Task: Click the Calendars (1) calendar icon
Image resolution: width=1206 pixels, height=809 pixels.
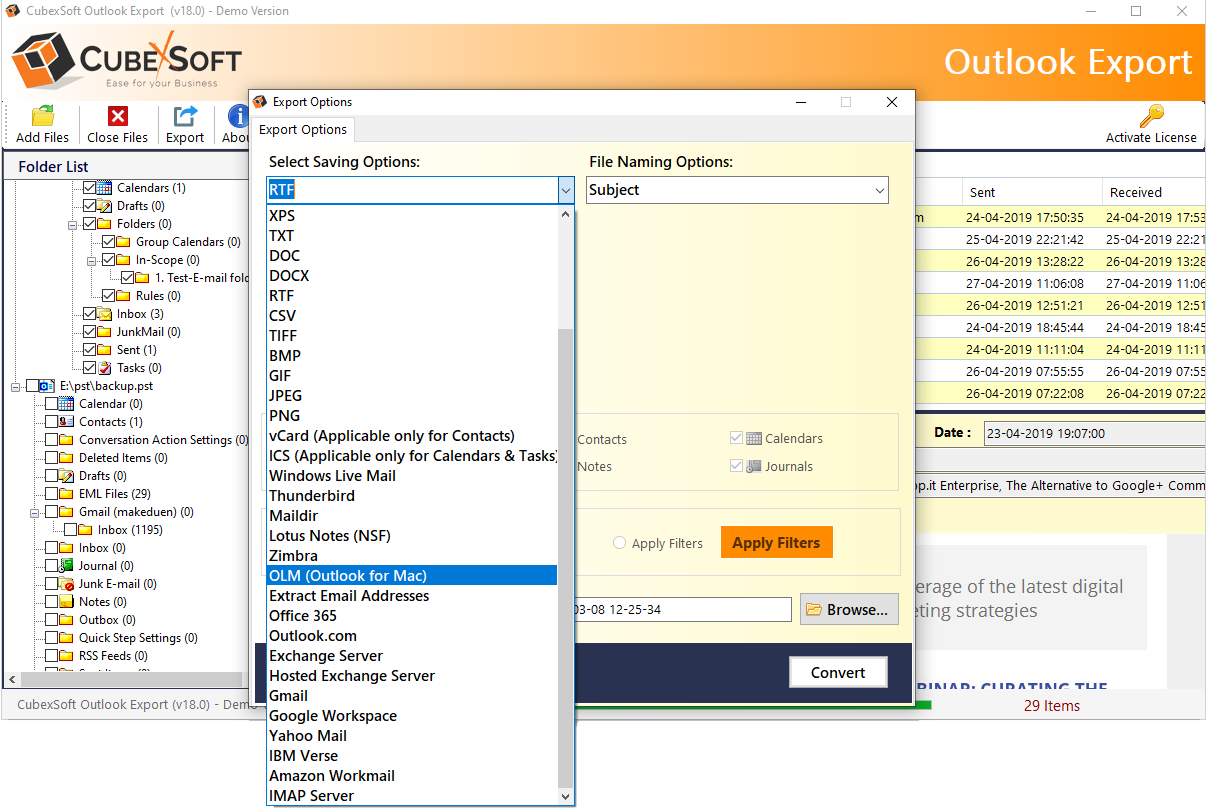Action: [x=105, y=188]
